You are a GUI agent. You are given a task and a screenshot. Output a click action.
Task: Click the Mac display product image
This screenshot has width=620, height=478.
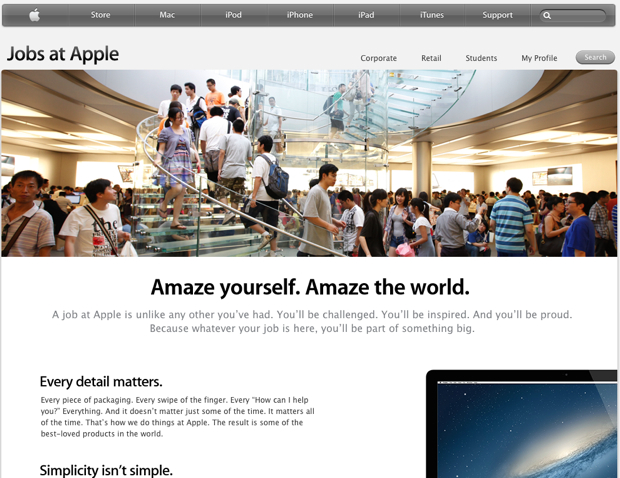click(522, 424)
